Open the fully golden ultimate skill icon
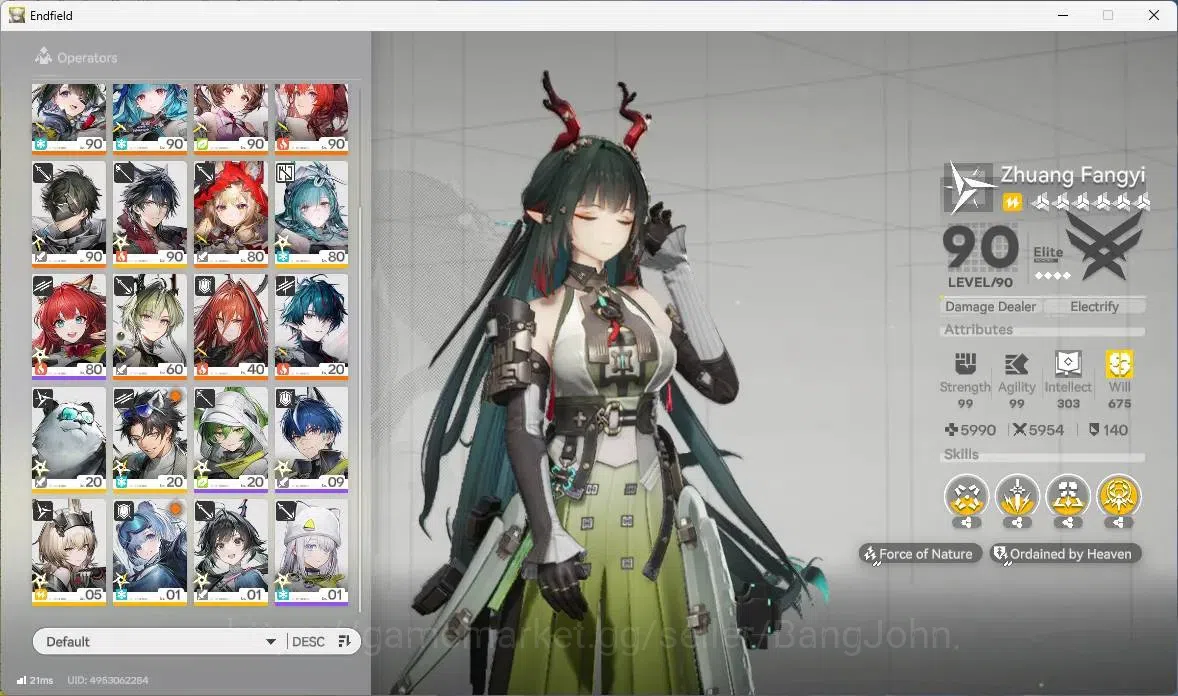The height and width of the screenshot is (696, 1178). point(1119,496)
